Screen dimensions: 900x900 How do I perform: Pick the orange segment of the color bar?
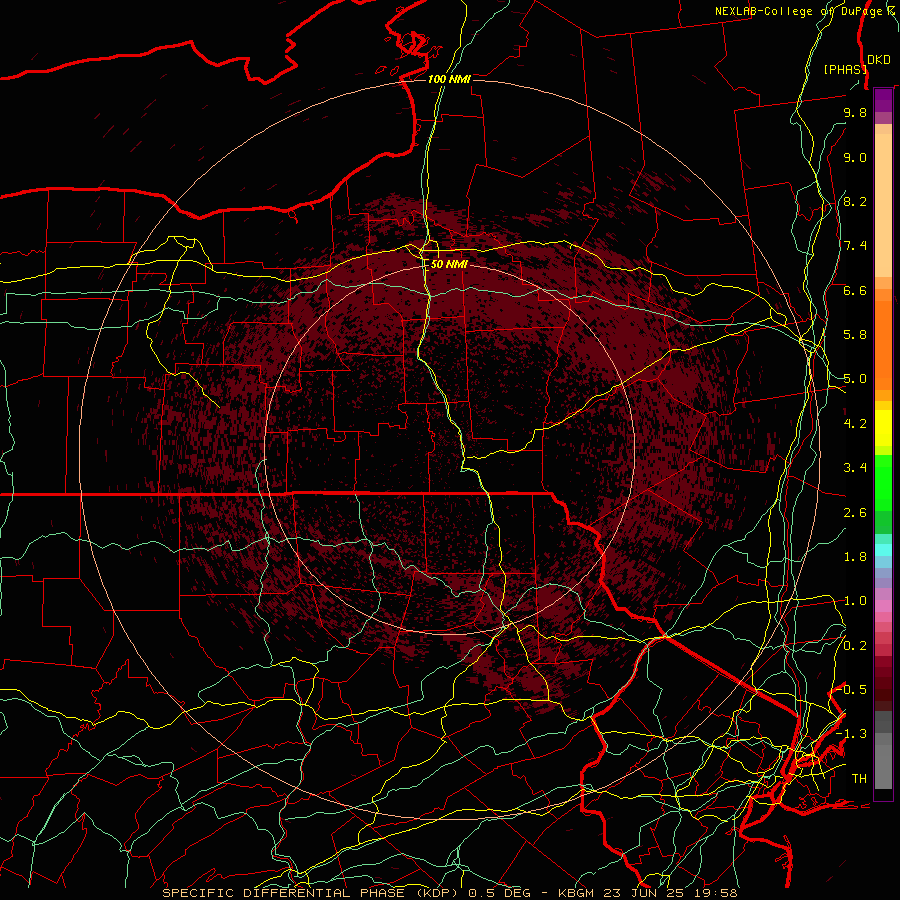(x=883, y=345)
